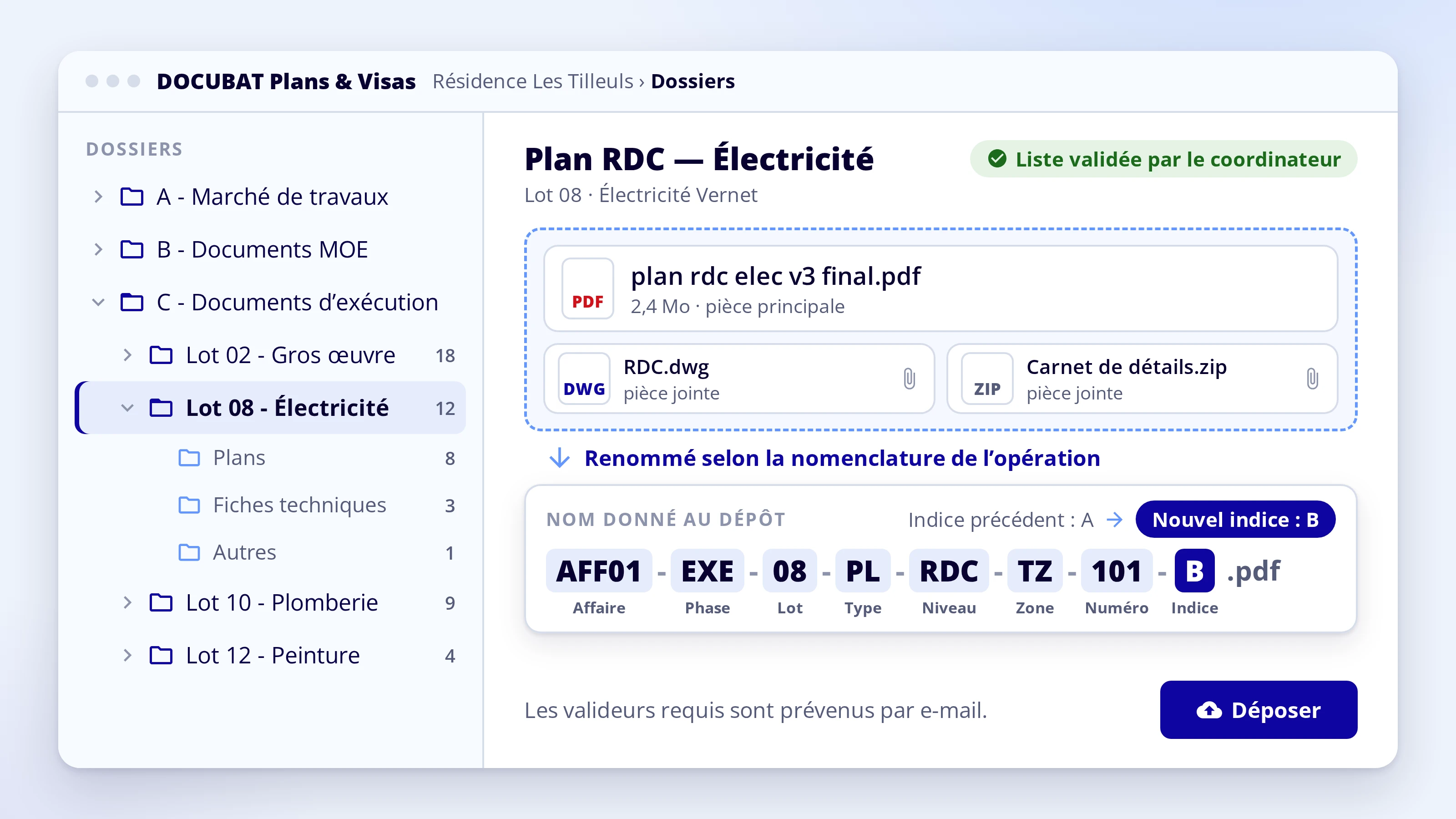This screenshot has height=819, width=1456.
Task: Click the PDF file type icon
Action: [x=587, y=289]
